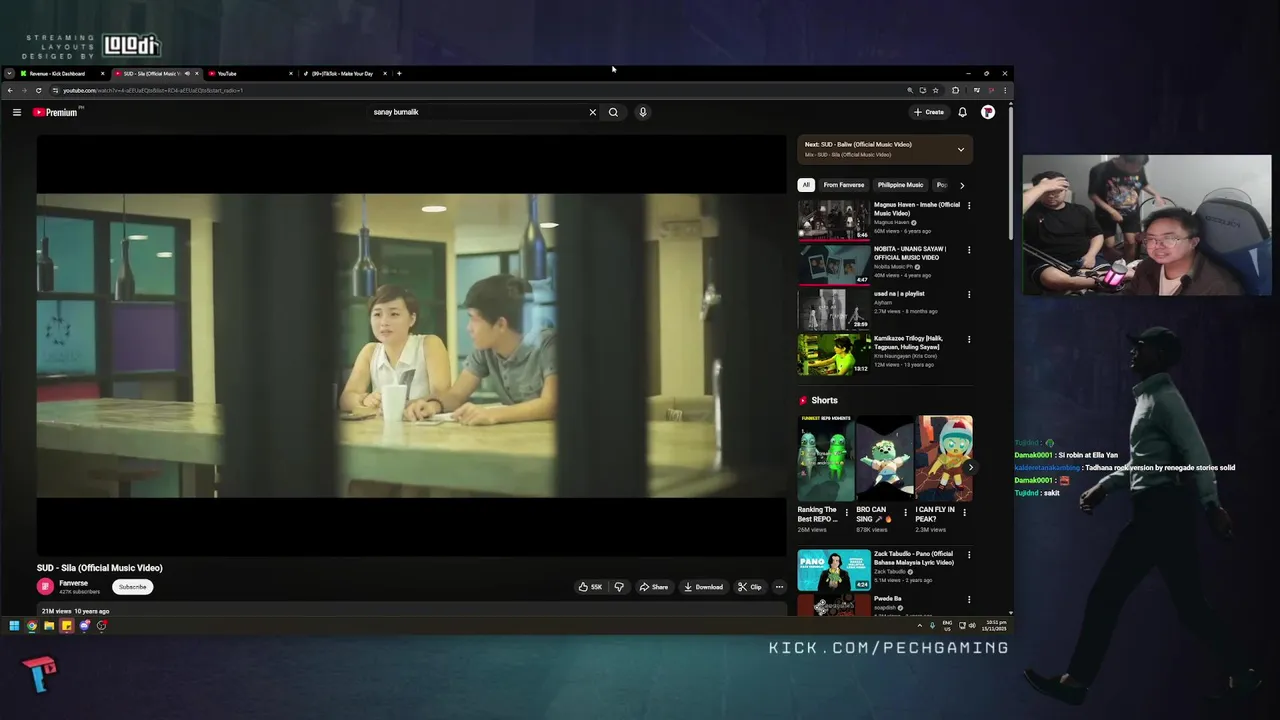Open the Create button
The width and height of the screenshot is (1280, 720).
[929, 112]
